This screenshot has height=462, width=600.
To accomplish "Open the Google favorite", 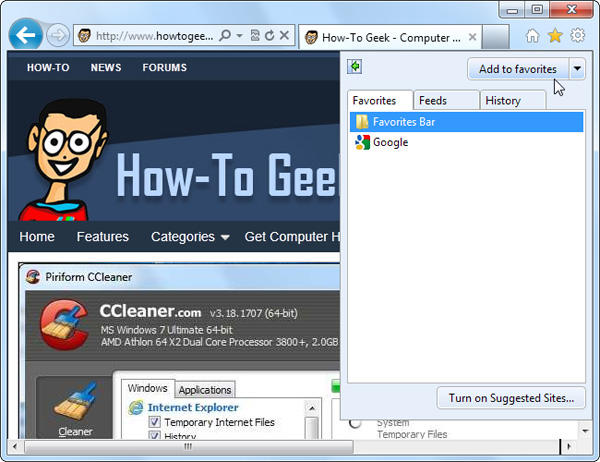I will 466,142.
